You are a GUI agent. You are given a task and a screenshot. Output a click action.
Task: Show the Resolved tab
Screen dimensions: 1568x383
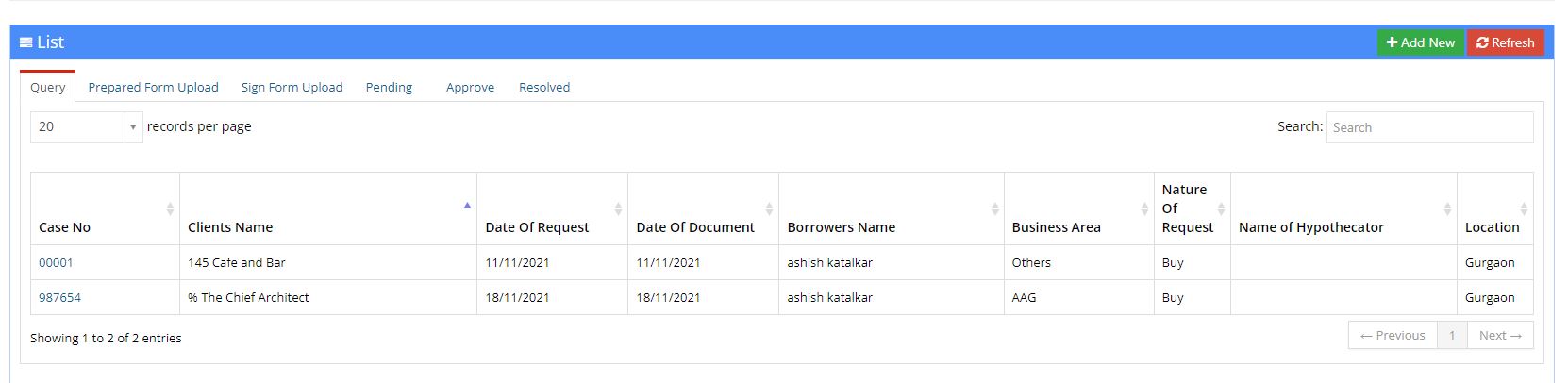544,87
